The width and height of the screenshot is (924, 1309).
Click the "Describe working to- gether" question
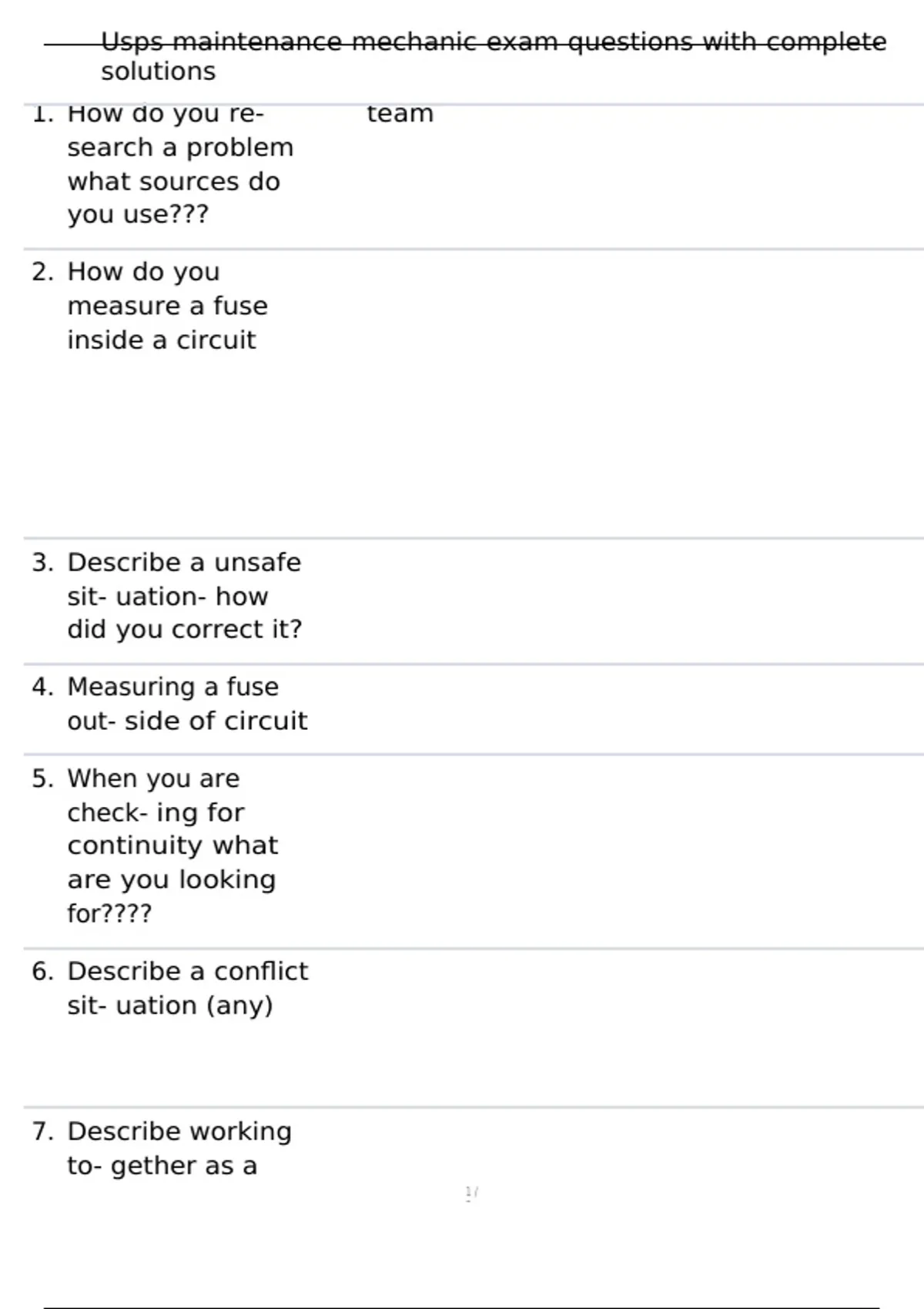coord(179,1148)
